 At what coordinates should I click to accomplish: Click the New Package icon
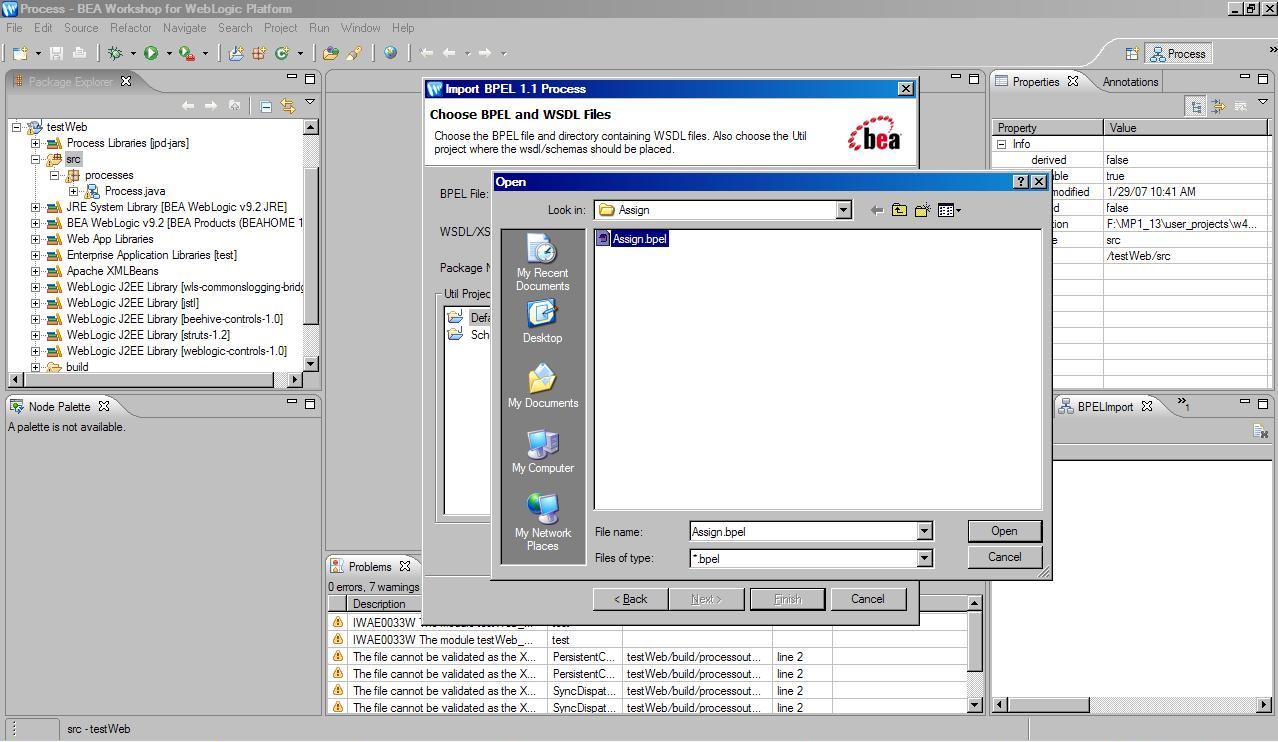pos(258,53)
